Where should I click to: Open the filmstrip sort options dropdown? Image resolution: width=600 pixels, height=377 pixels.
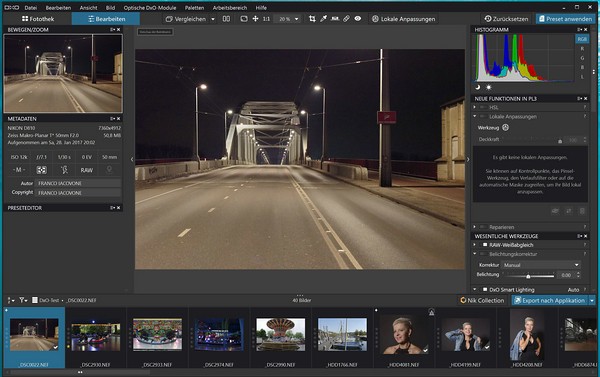coord(11,300)
